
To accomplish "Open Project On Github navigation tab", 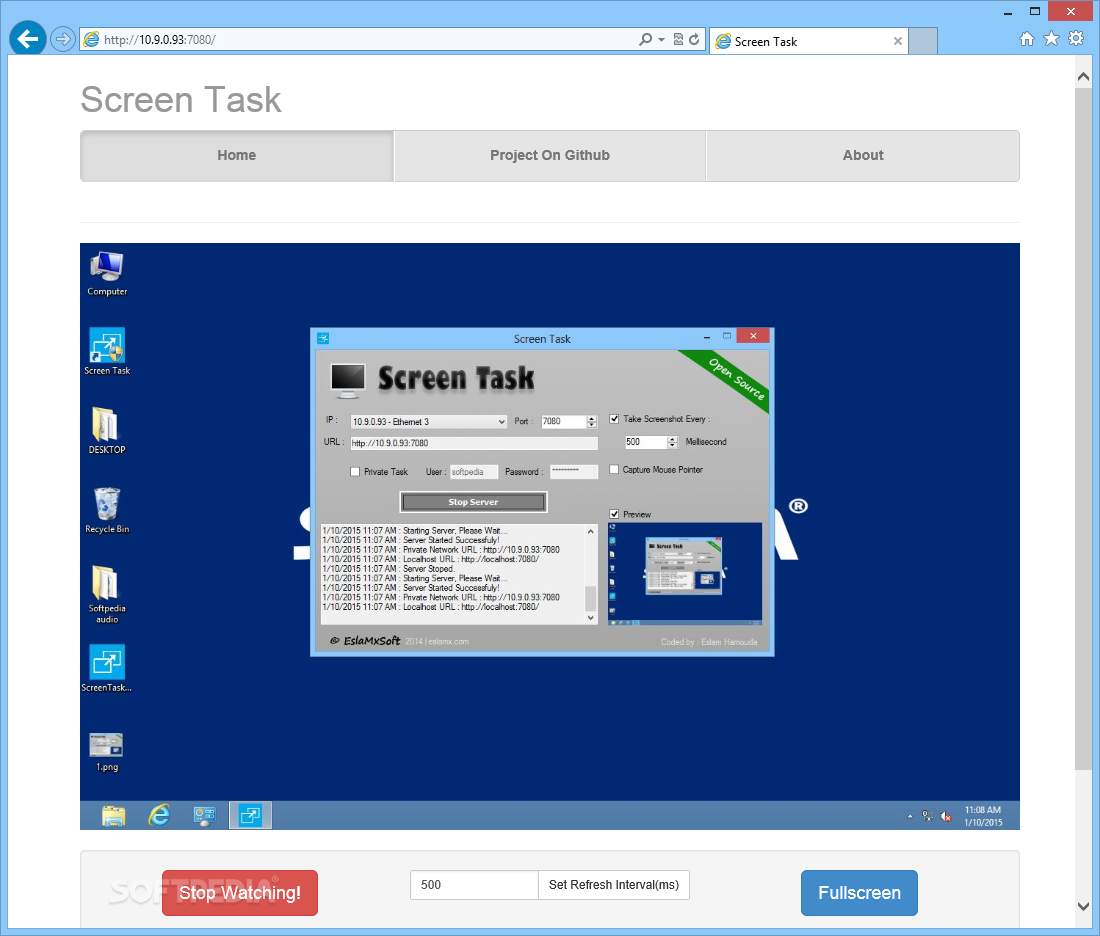I will coord(549,155).
